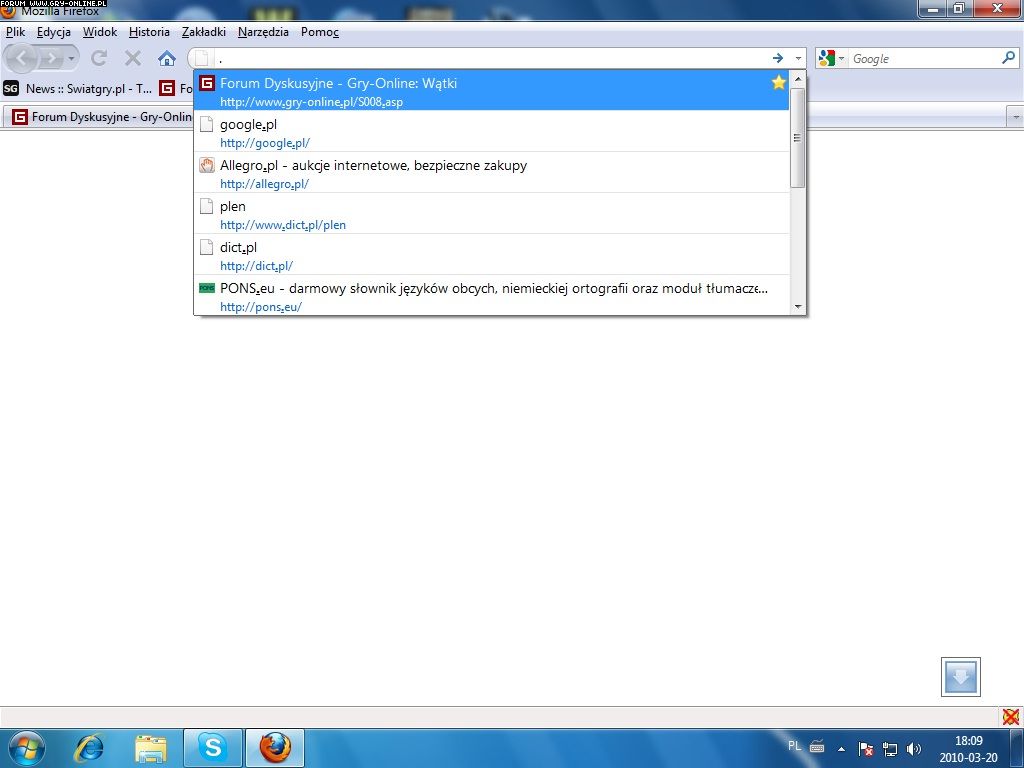This screenshot has height=768, width=1024.
Task: Click the Reload page icon
Action: tap(99, 59)
